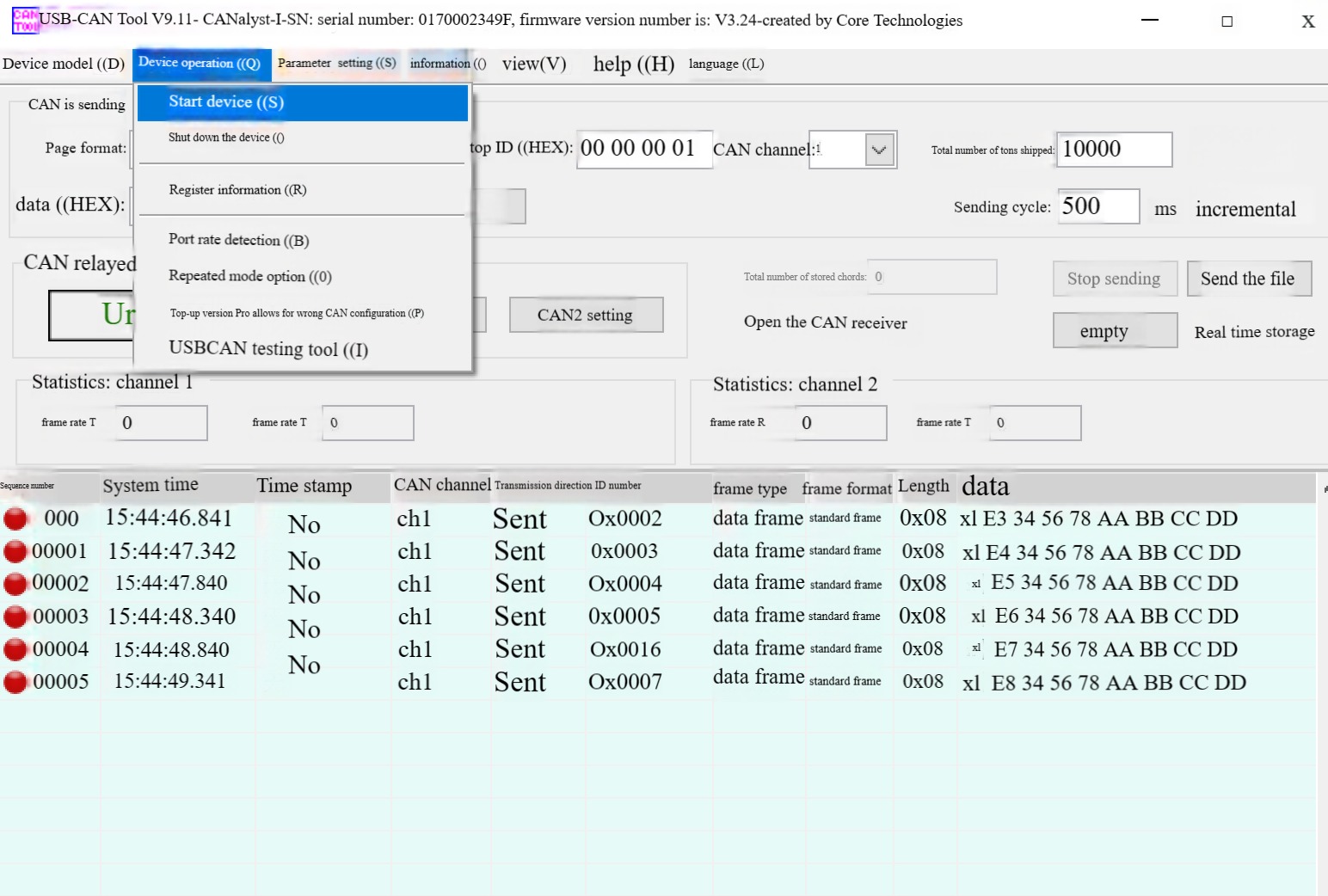This screenshot has height=896, width=1328.
Task: Click the Transmission direction column header
Action: pyautogui.click(x=543, y=486)
